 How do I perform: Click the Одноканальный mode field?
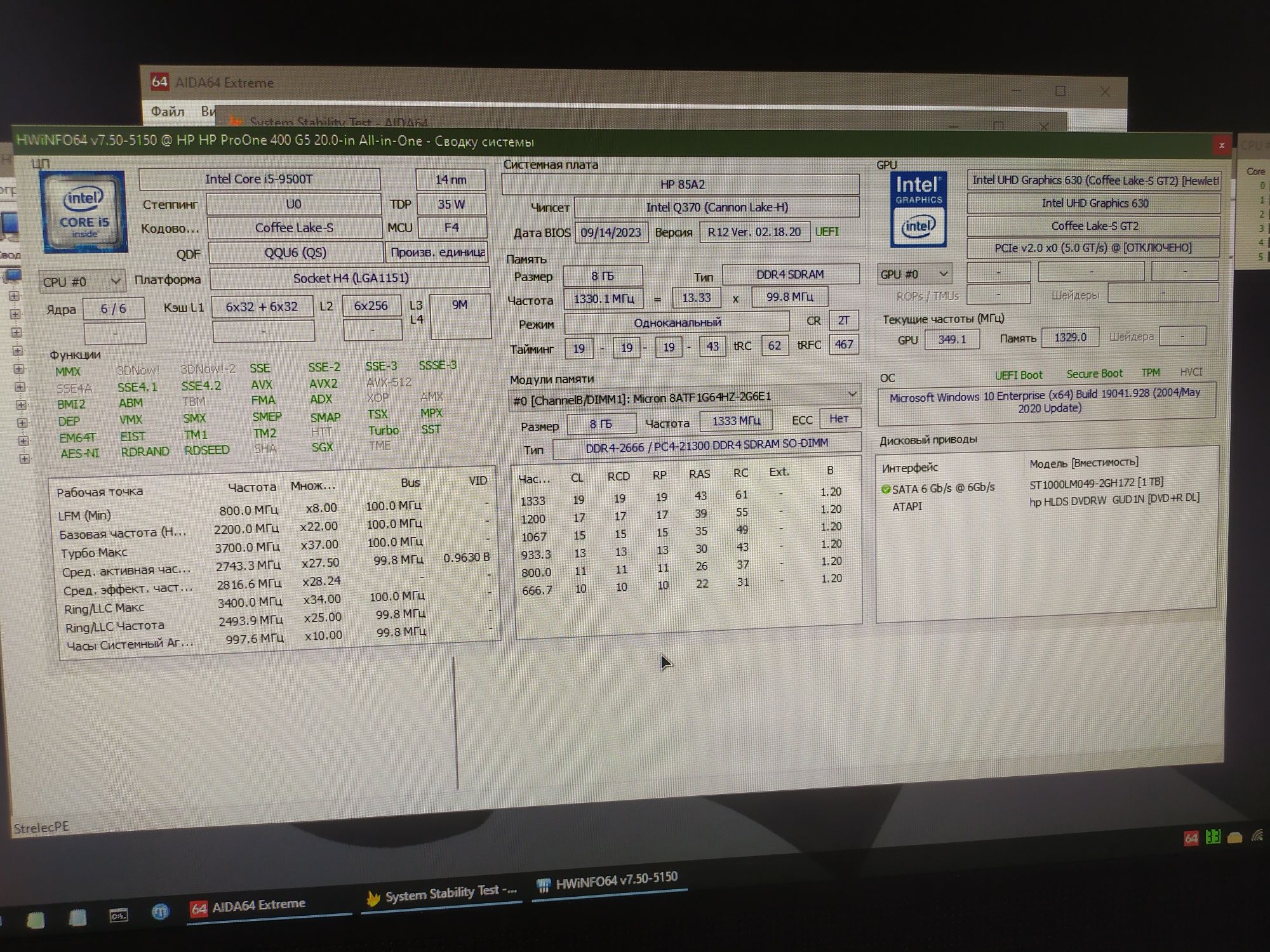[677, 323]
